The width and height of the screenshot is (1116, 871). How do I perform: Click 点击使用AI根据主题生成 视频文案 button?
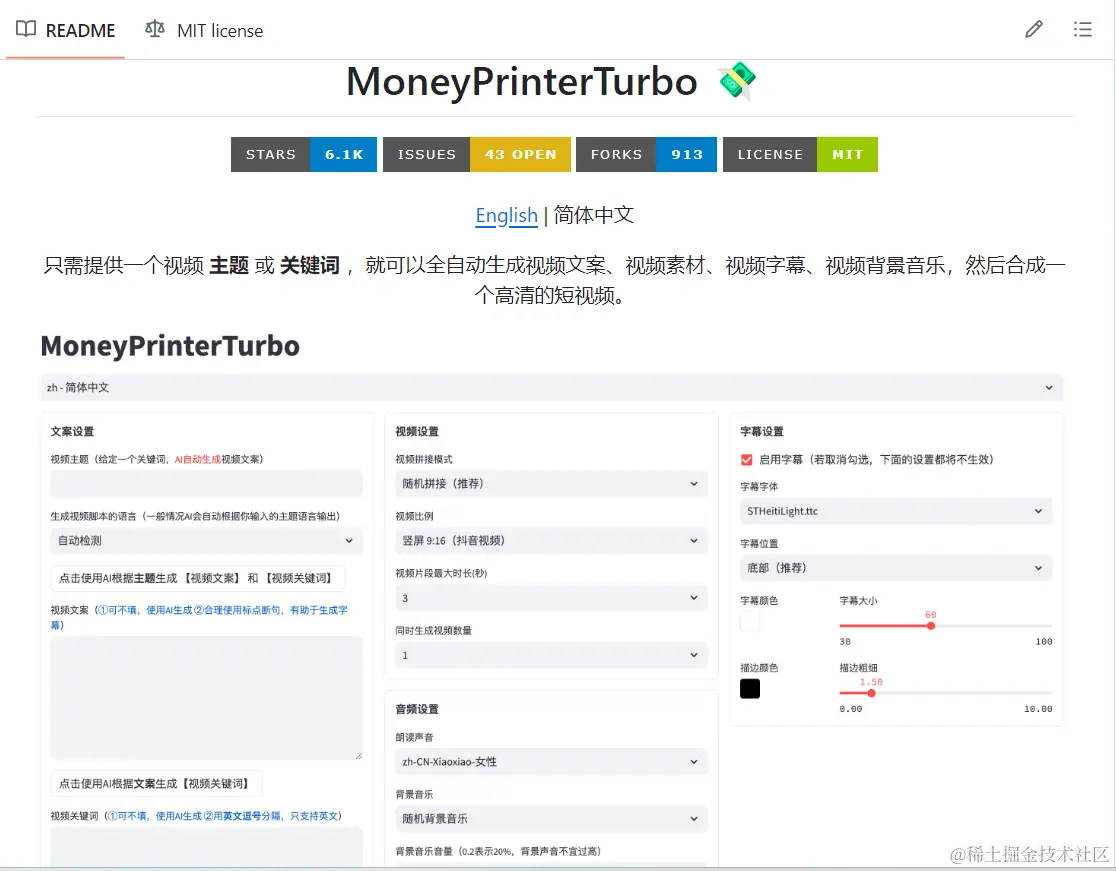pos(198,579)
